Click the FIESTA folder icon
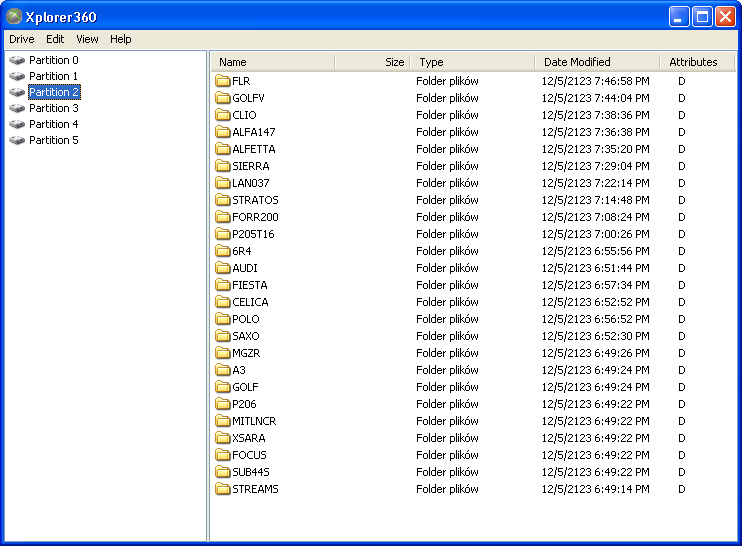The image size is (742, 546). coord(222,285)
